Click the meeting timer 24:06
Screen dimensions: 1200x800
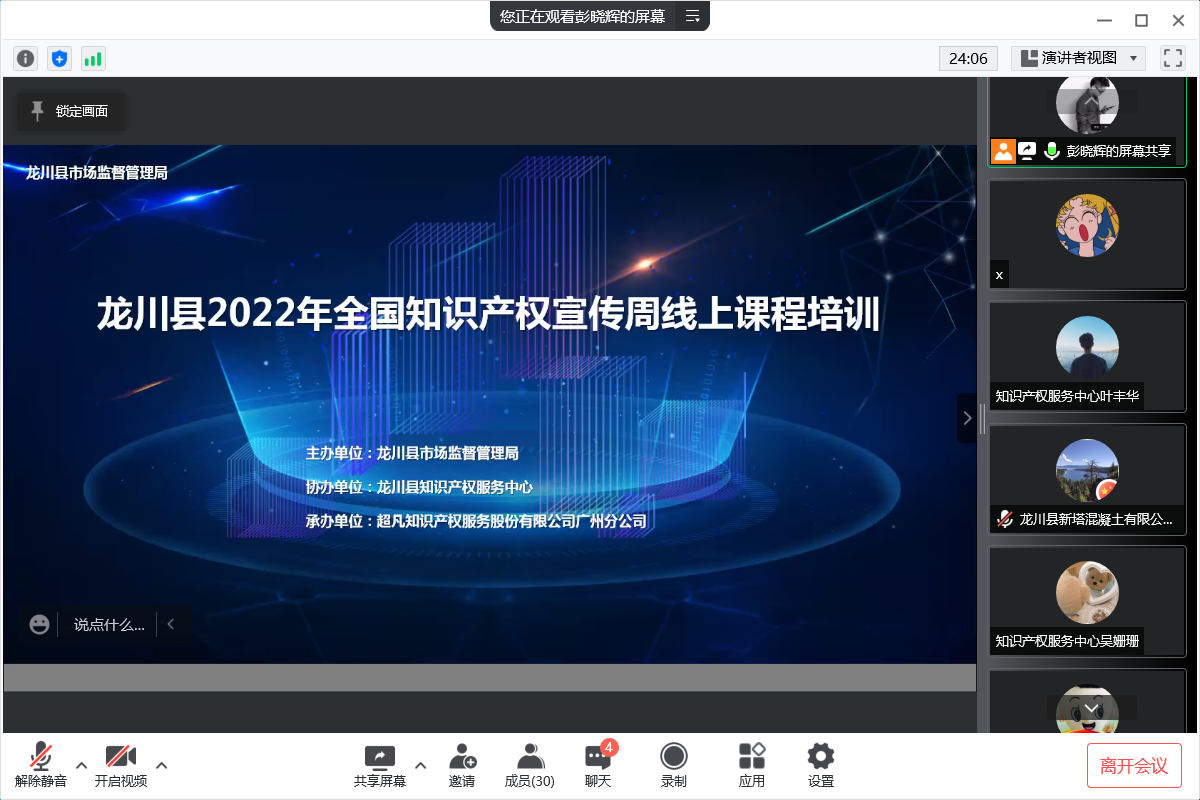point(968,58)
